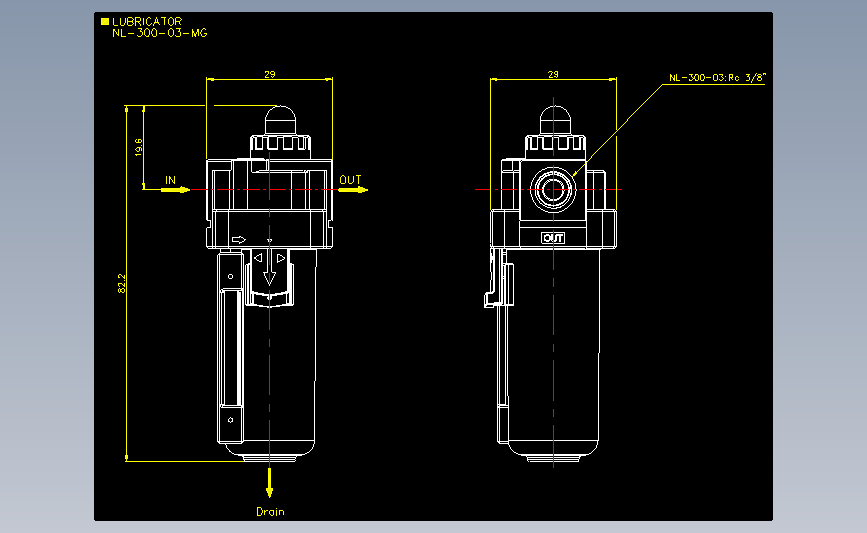Click the dome cap on left view
The image size is (867, 533).
[x=281, y=121]
